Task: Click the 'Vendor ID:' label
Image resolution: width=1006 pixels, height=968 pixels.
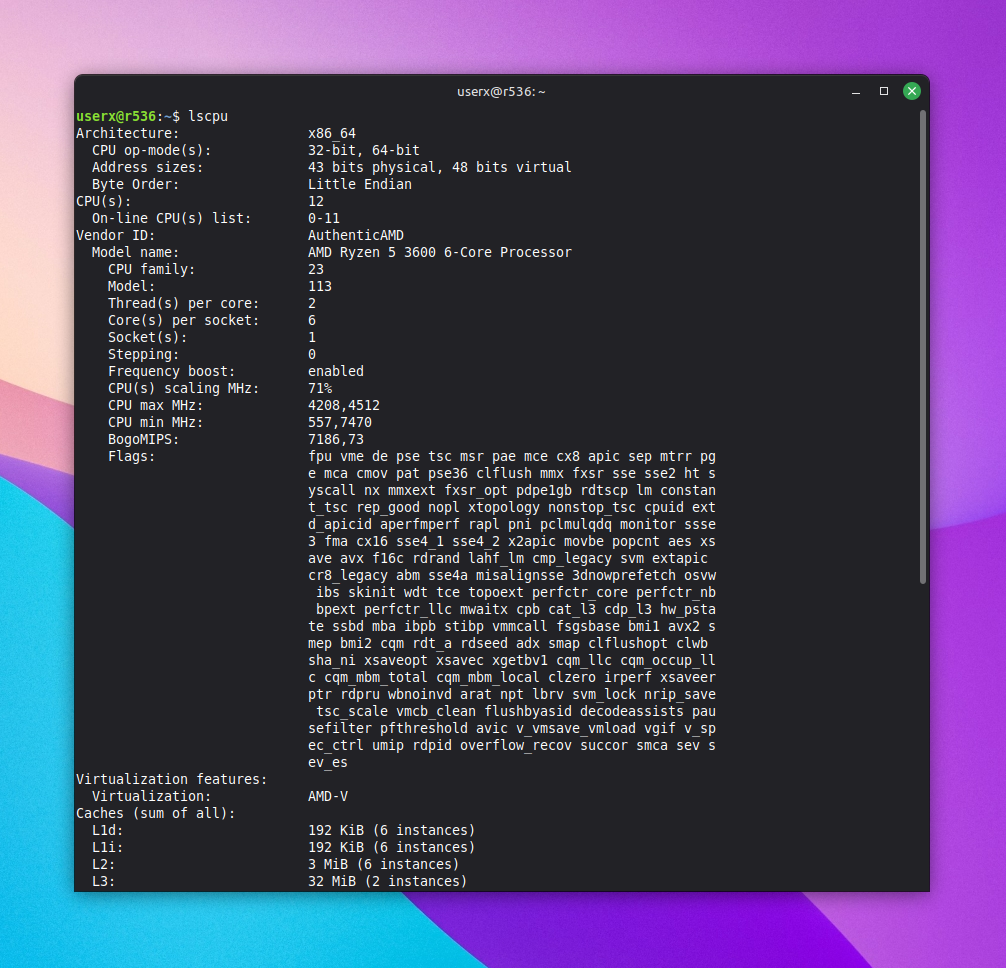Action: pyautogui.click(x=115, y=235)
